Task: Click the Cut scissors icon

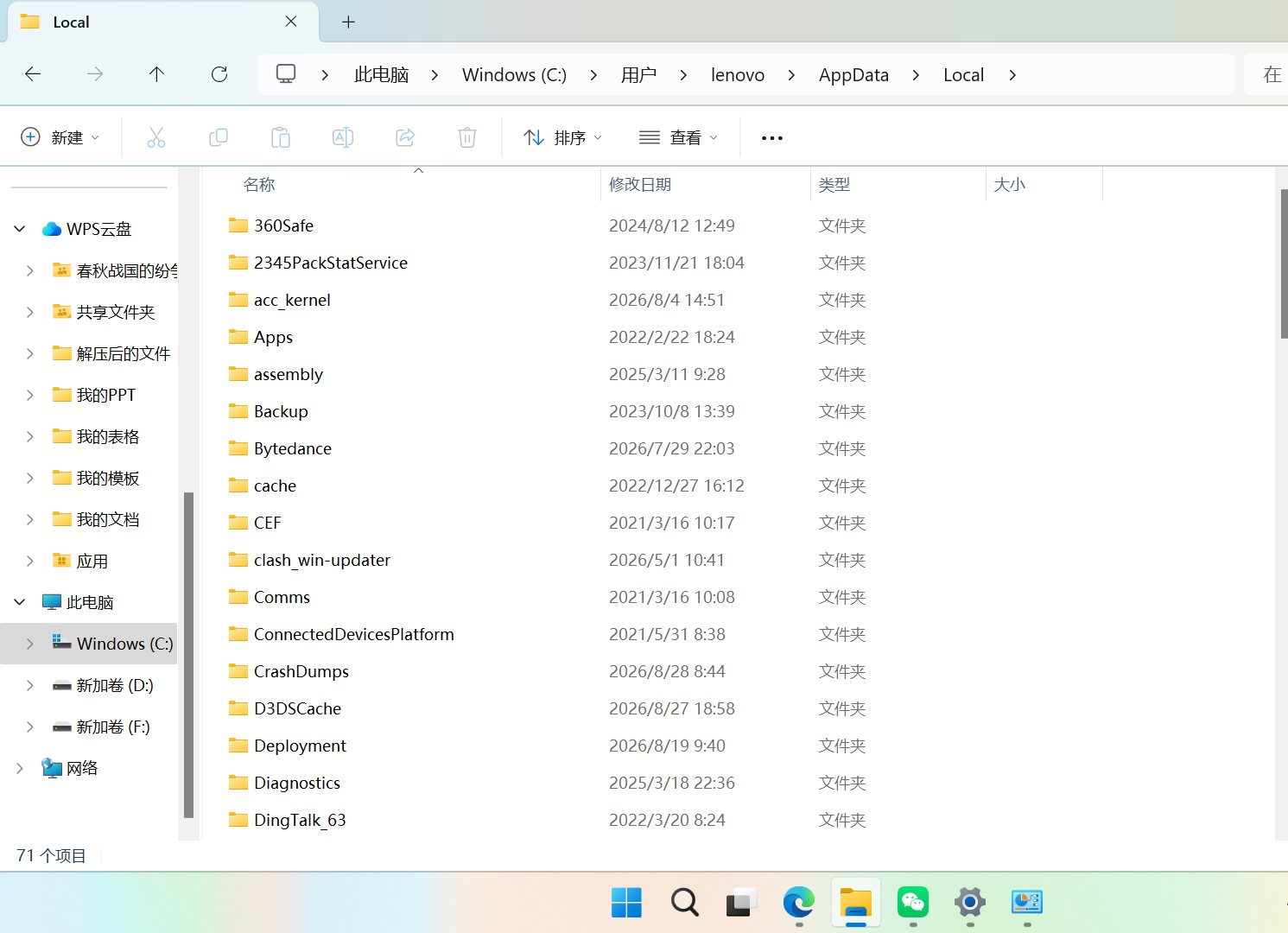Action: click(156, 137)
